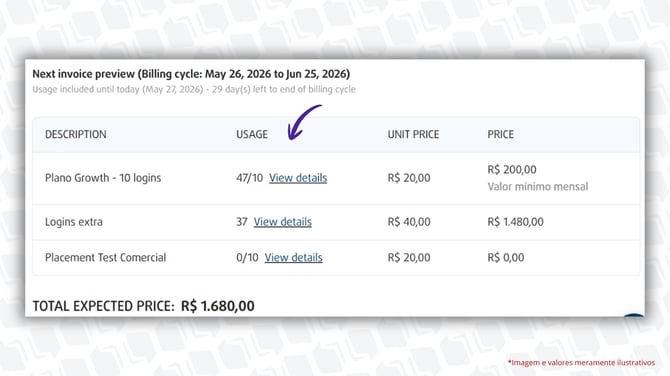Image resolution: width=670 pixels, height=376 pixels.
Task: Click the R$ 1.480,00 price value
Action: pos(515,222)
